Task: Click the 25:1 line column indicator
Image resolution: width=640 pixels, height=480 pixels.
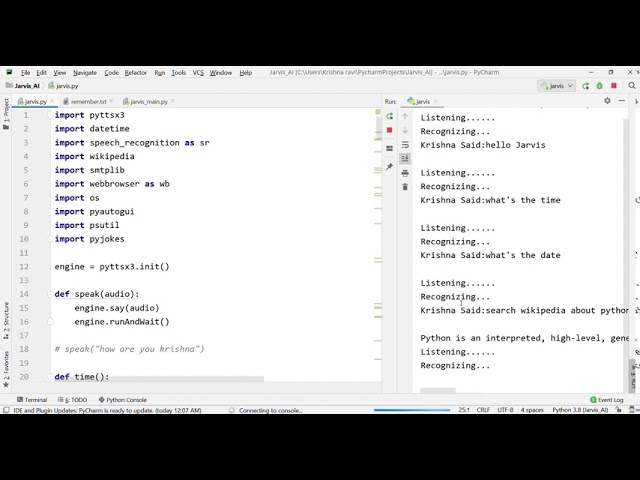Action: pyautogui.click(x=464, y=410)
